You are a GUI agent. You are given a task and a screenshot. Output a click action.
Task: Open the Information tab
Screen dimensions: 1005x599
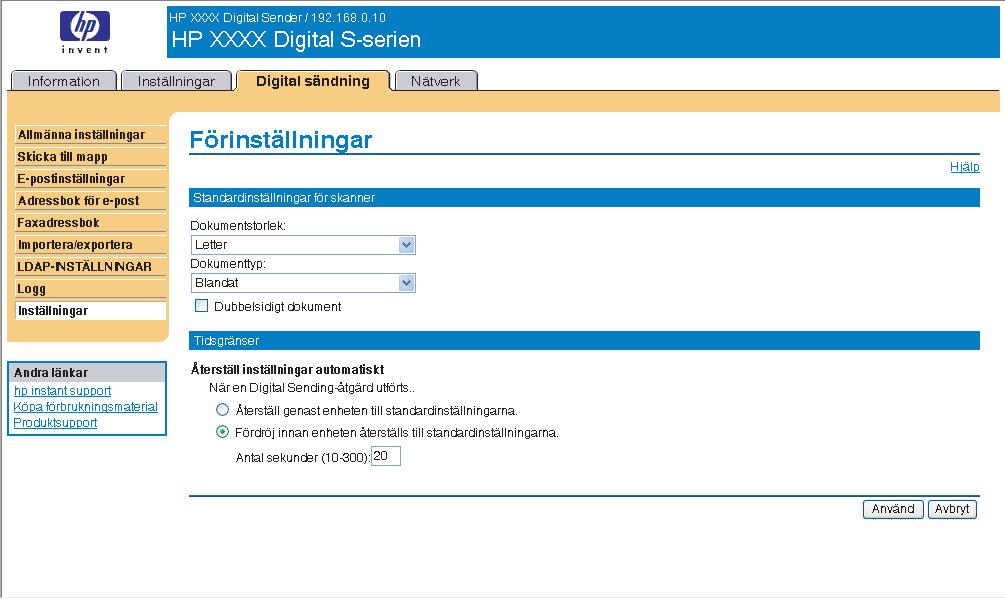63,81
